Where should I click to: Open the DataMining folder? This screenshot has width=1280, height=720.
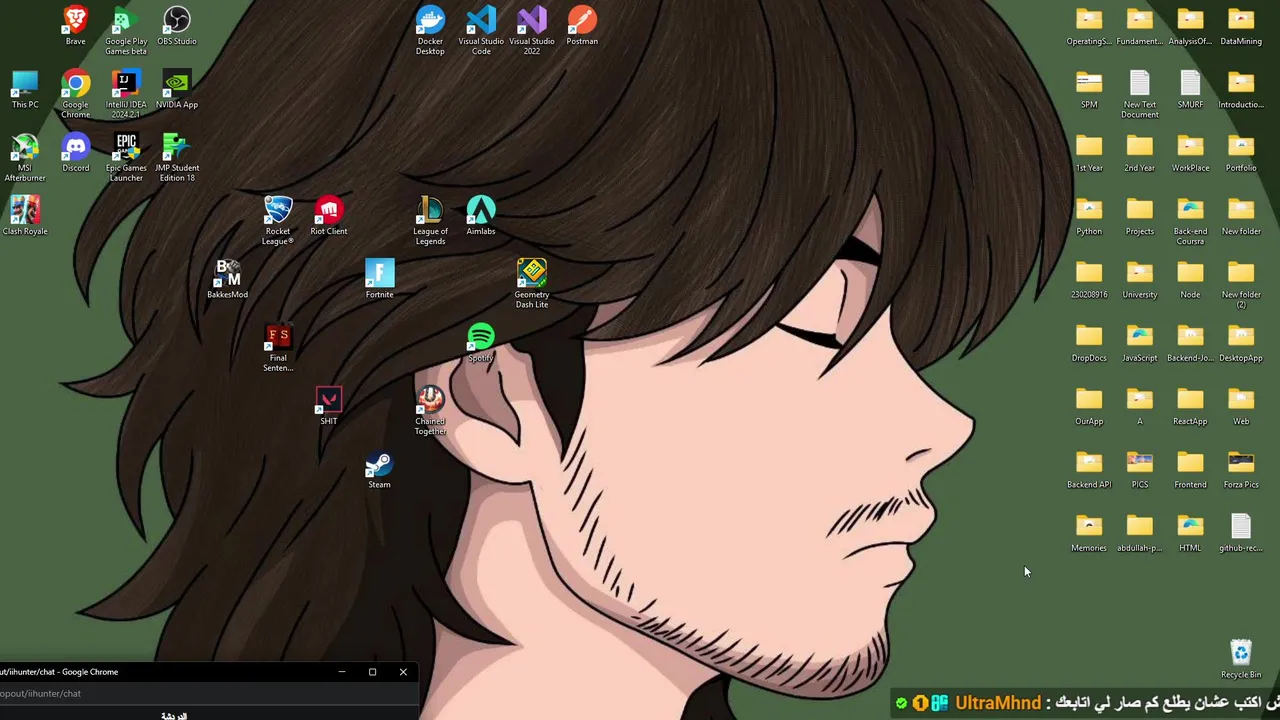[1241, 25]
